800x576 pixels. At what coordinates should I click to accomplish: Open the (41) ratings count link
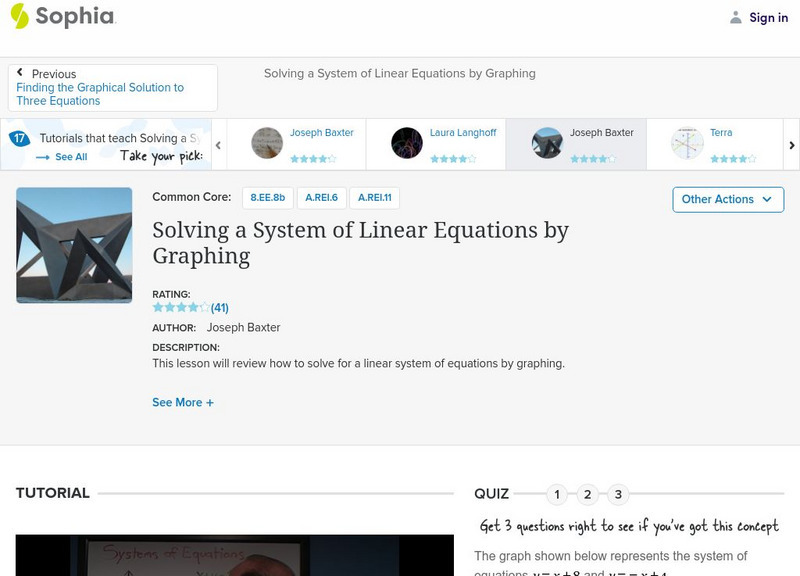pyautogui.click(x=220, y=308)
